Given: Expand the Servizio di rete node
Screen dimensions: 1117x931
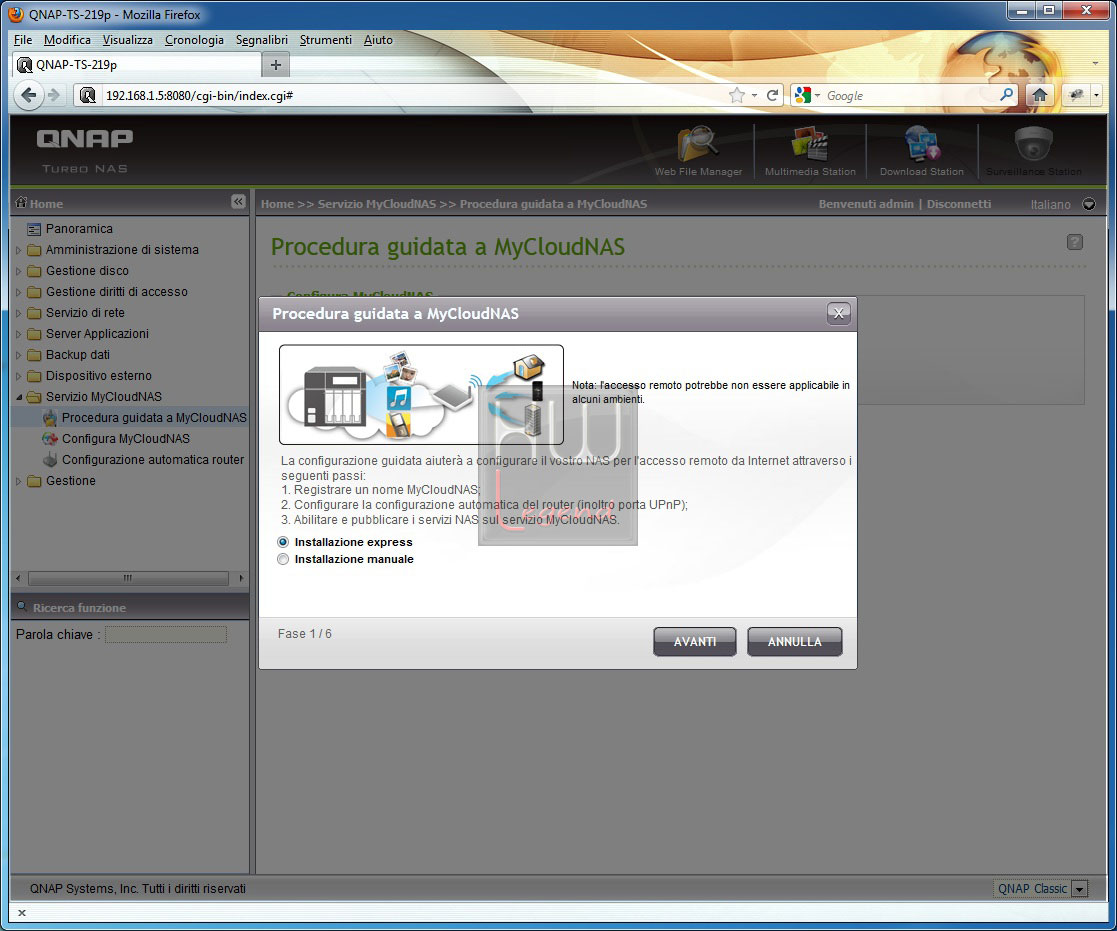Looking at the screenshot, I should click(19, 313).
